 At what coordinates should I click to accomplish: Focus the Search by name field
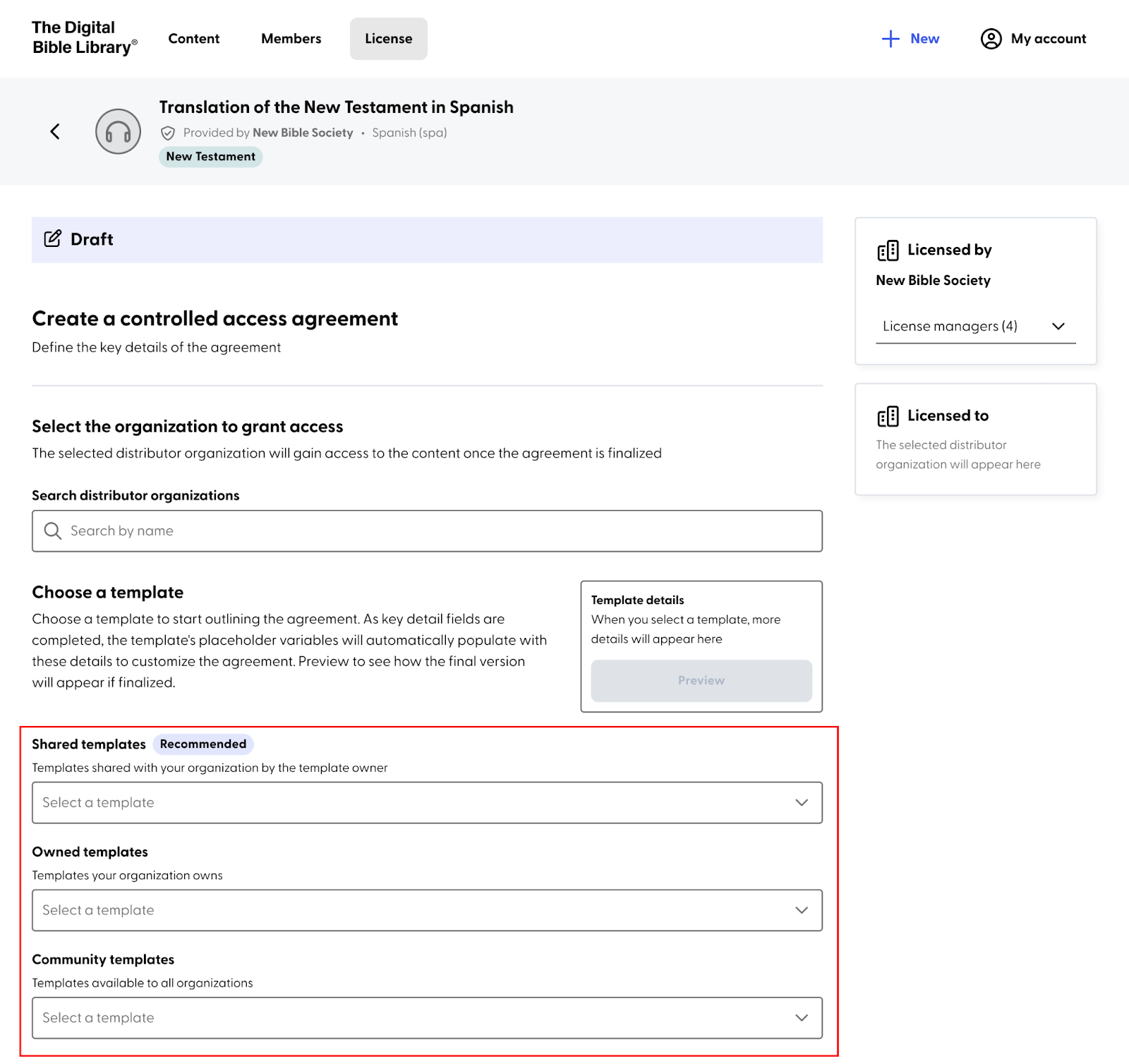point(427,531)
